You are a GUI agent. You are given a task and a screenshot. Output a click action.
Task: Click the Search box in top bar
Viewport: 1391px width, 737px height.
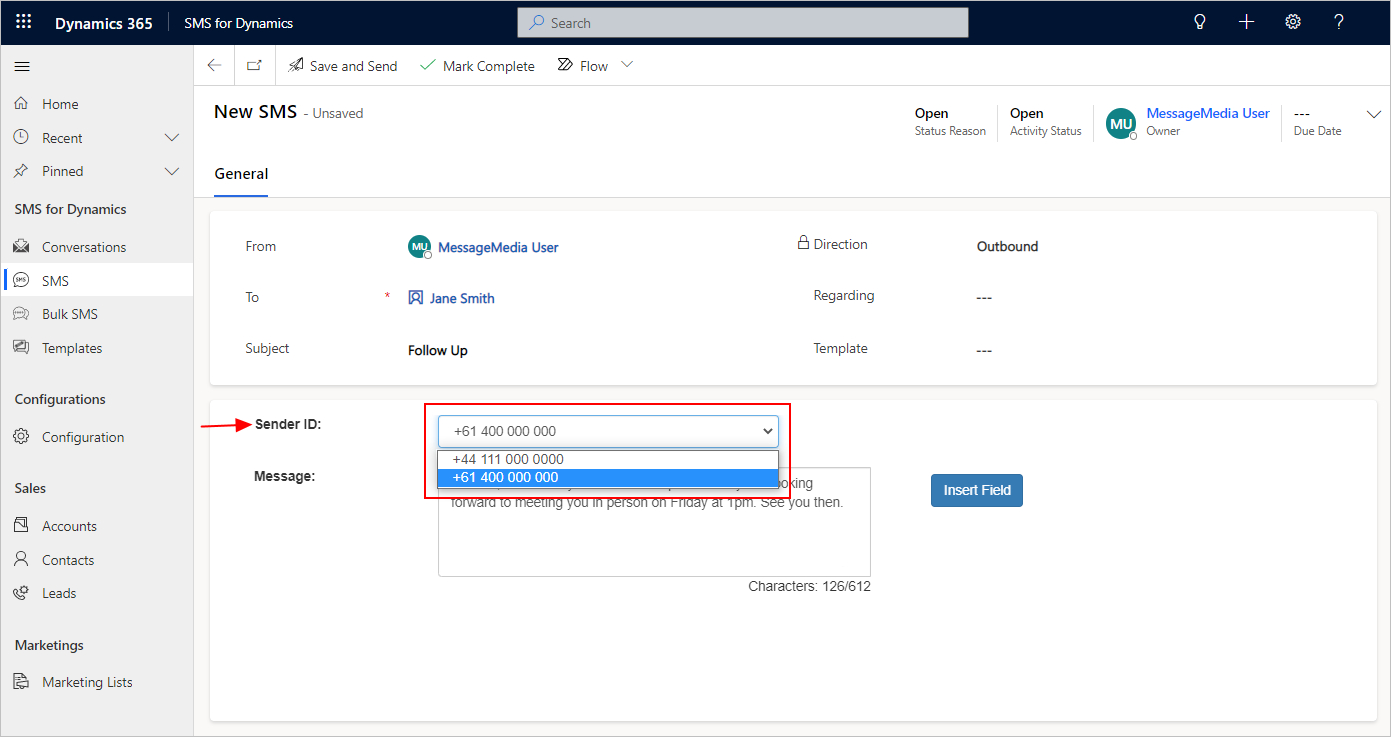point(743,23)
